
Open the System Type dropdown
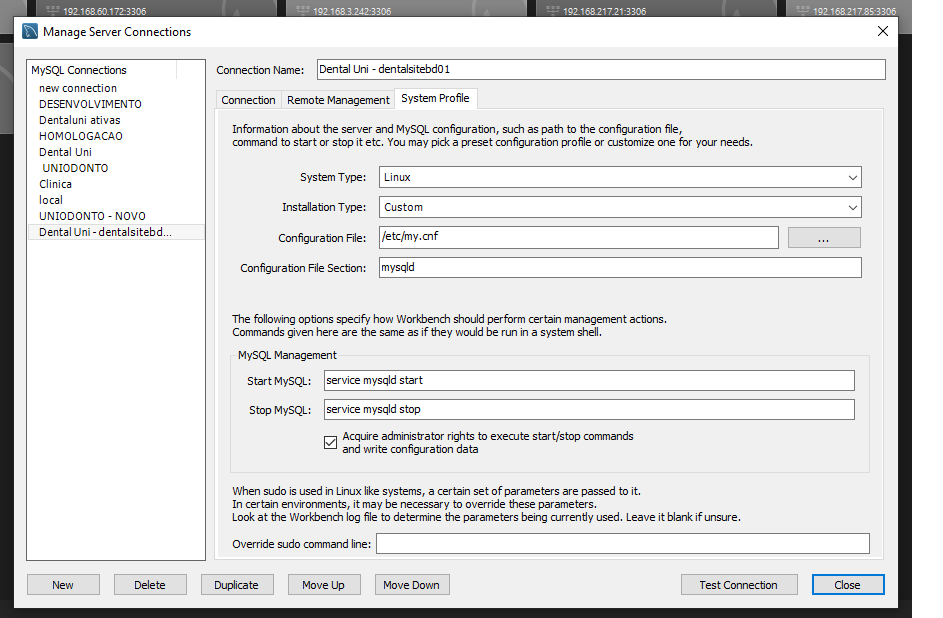(x=620, y=177)
